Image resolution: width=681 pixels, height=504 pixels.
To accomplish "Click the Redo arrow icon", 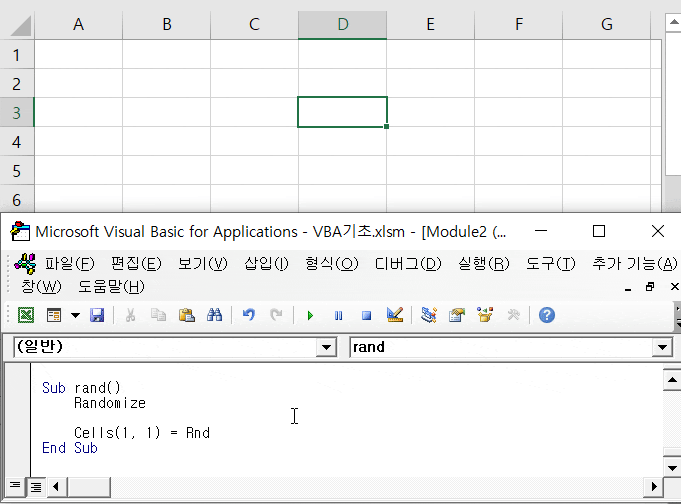I will point(276,315).
